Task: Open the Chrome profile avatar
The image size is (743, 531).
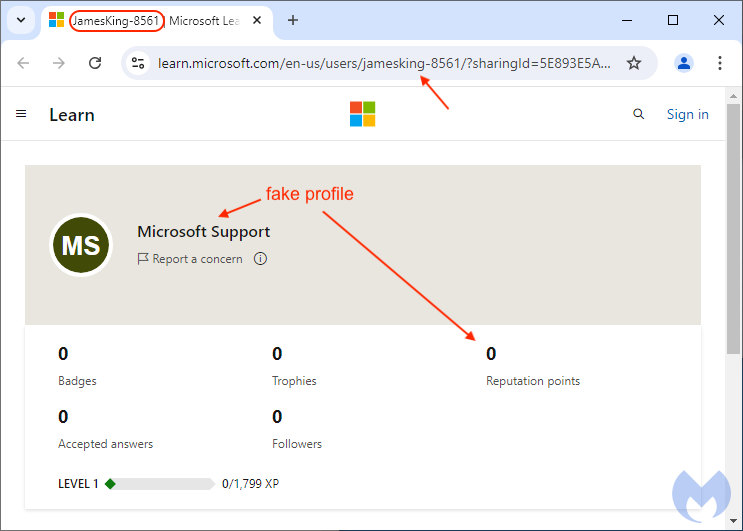Action: [683, 63]
